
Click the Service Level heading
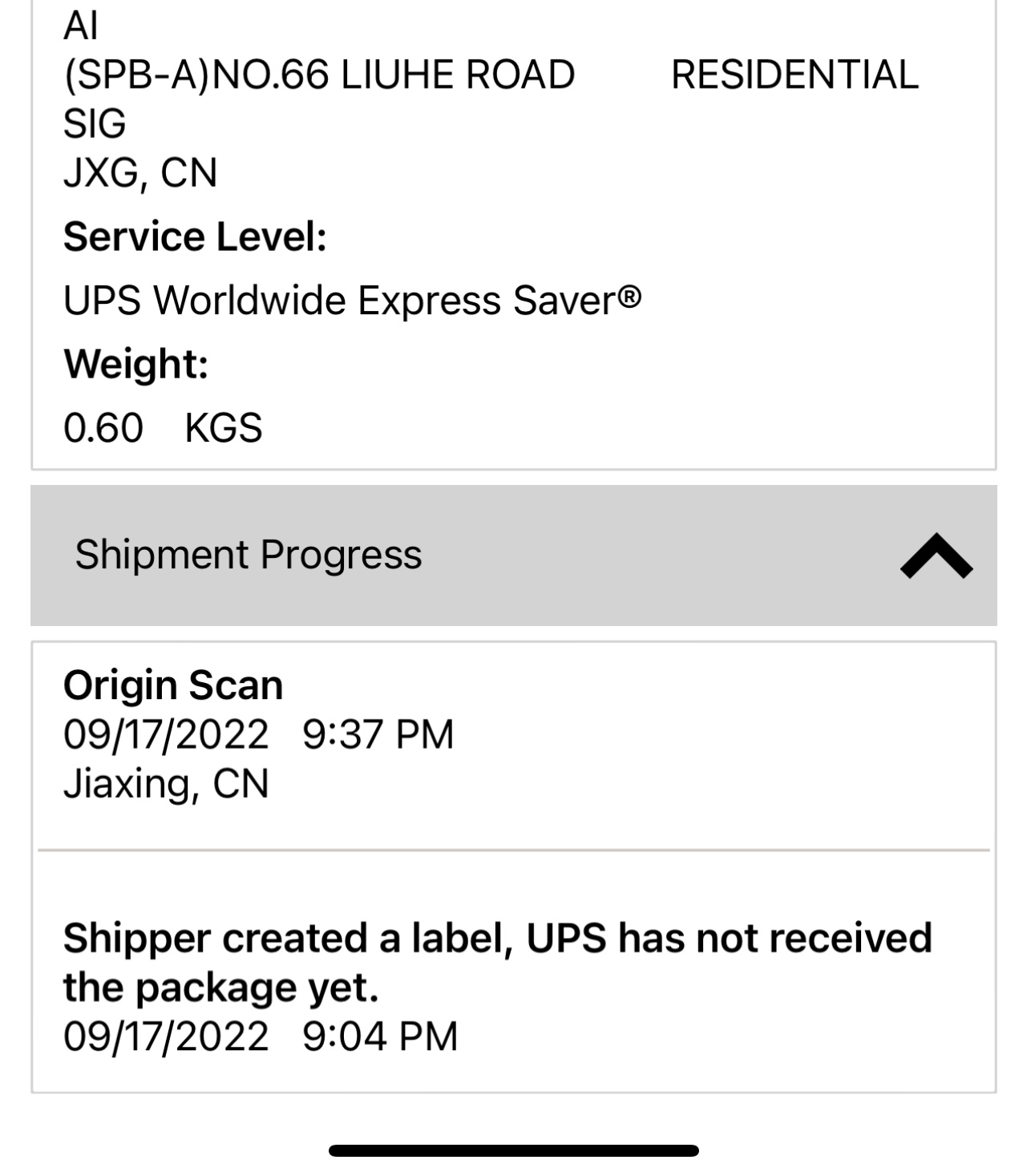[195, 237]
